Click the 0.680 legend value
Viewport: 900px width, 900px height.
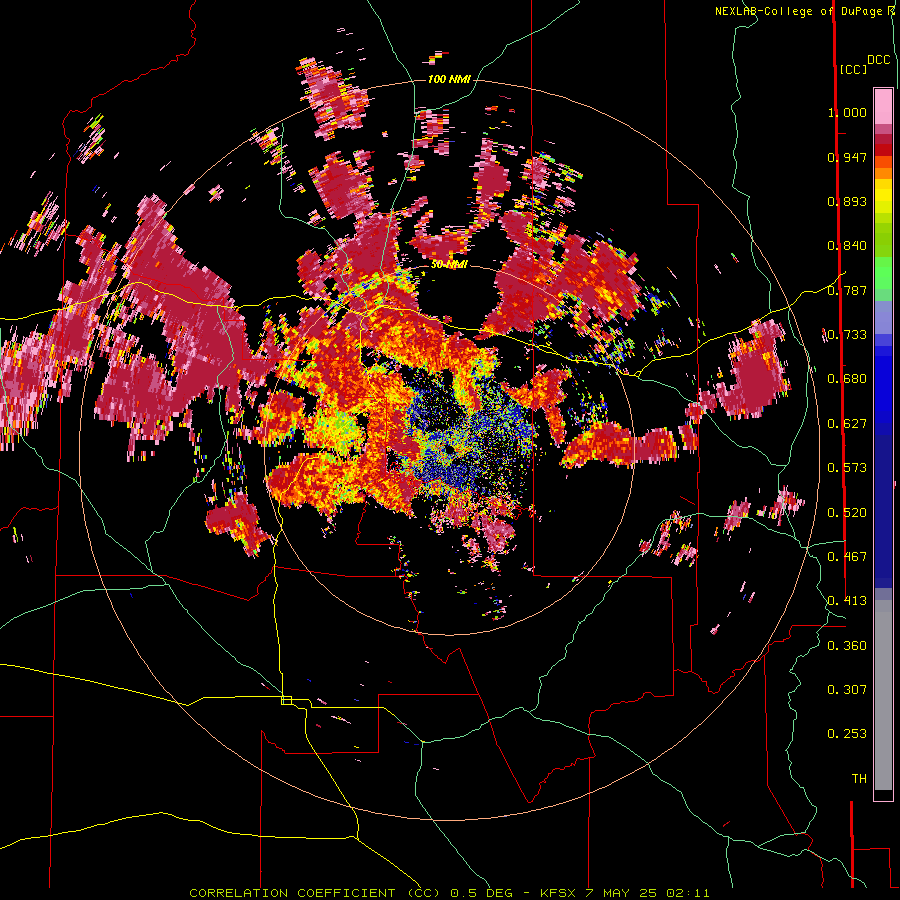847,379
